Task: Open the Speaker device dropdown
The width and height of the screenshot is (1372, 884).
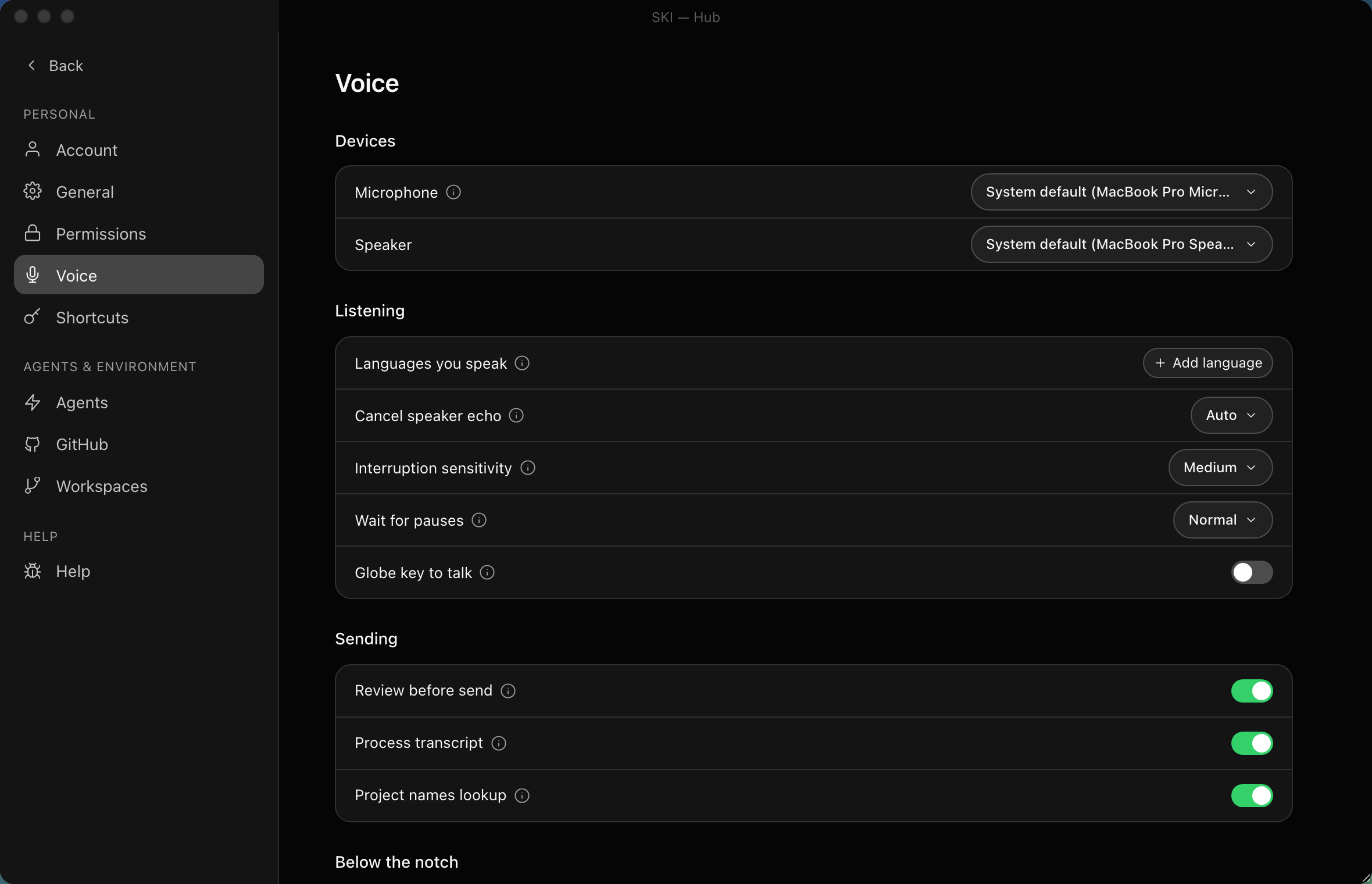Action: point(1121,244)
